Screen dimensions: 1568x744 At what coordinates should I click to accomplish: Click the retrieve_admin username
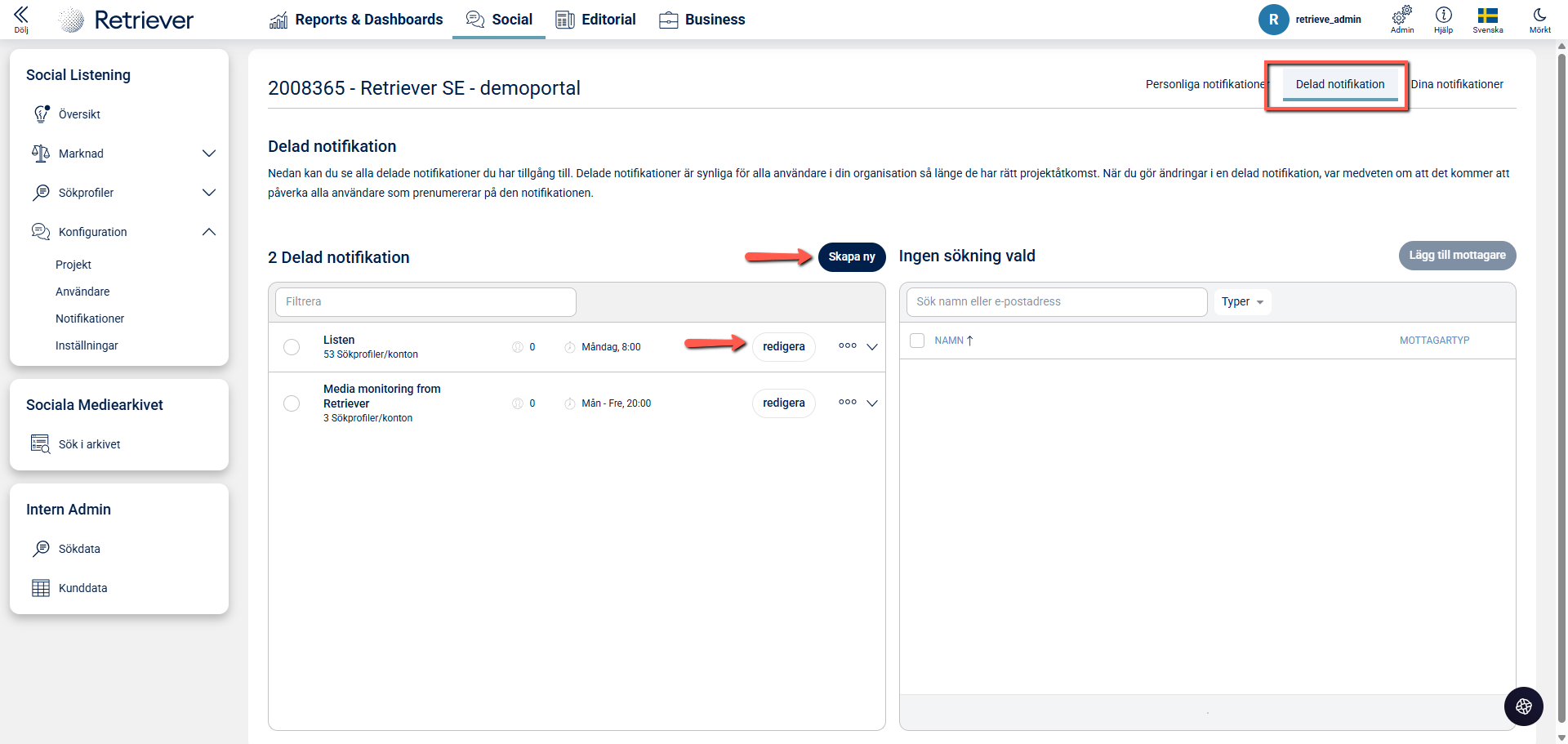click(1328, 20)
